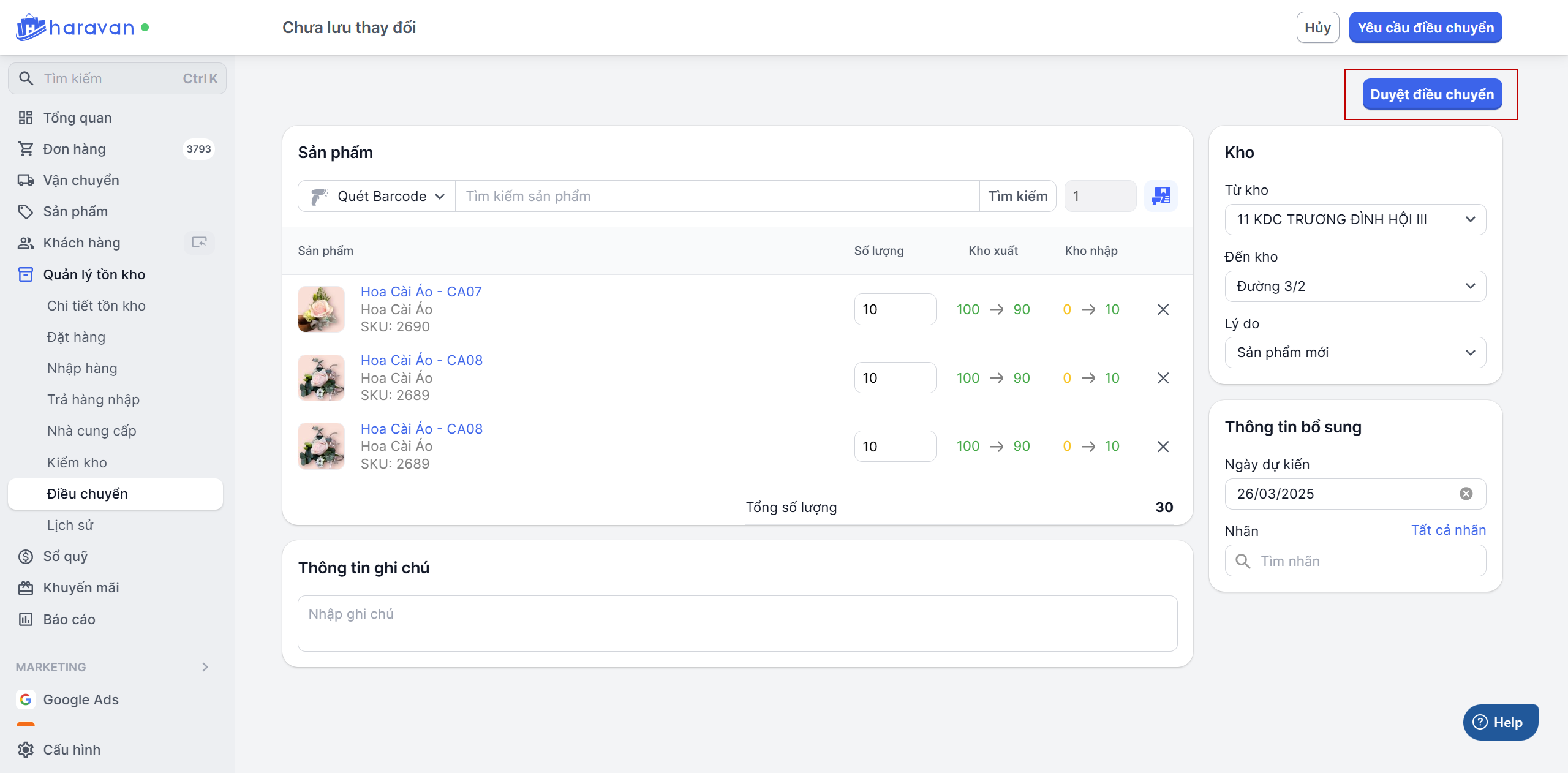The image size is (1568, 773).
Task: Open Đến kho destination dropdown
Action: [1355, 286]
